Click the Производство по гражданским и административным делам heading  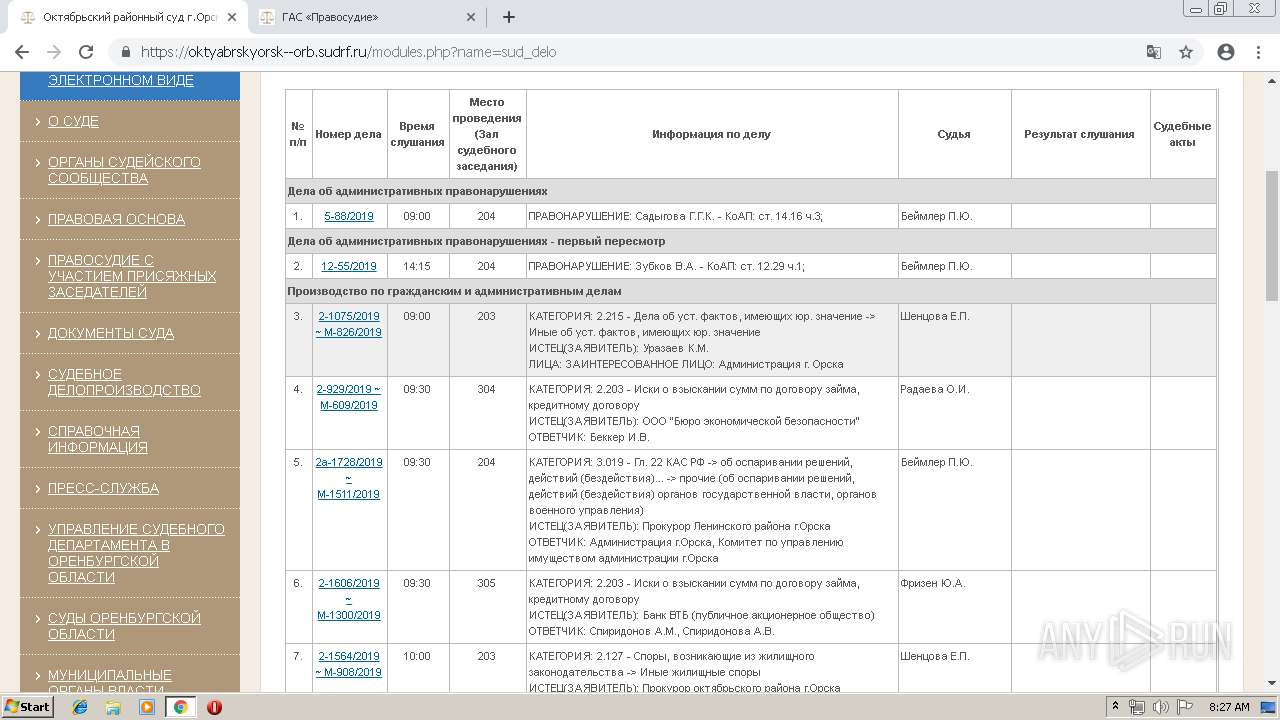455,291
